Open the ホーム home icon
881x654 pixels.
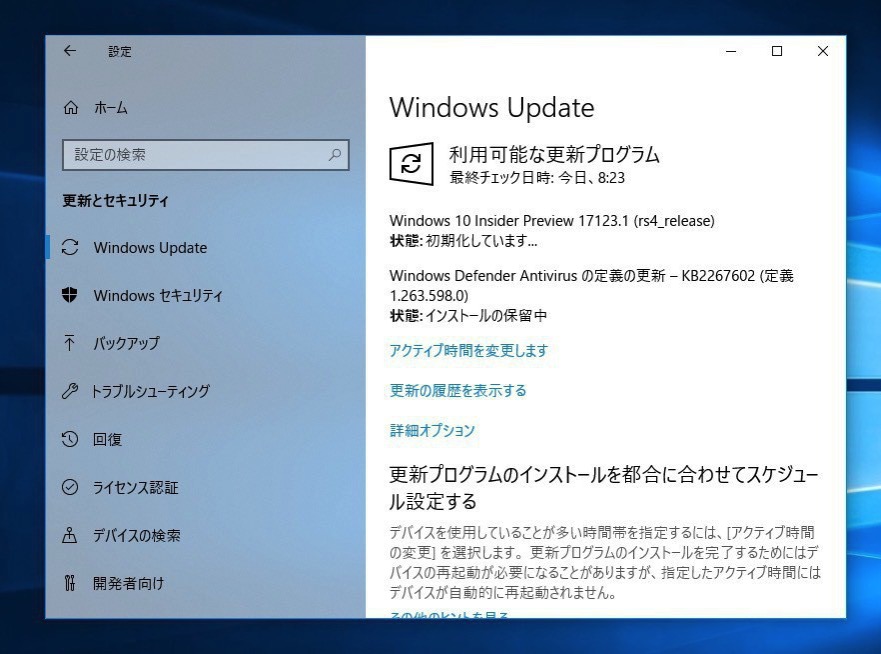click(71, 107)
